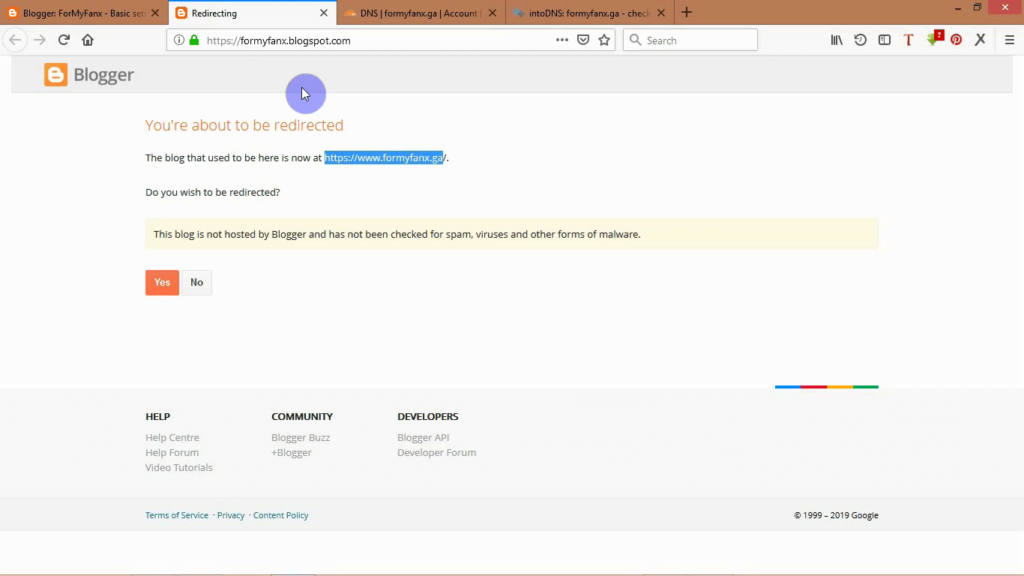The height and width of the screenshot is (576, 1024).
Task: Click the page information circle in address bar
Action: click(x=181, y=40)
